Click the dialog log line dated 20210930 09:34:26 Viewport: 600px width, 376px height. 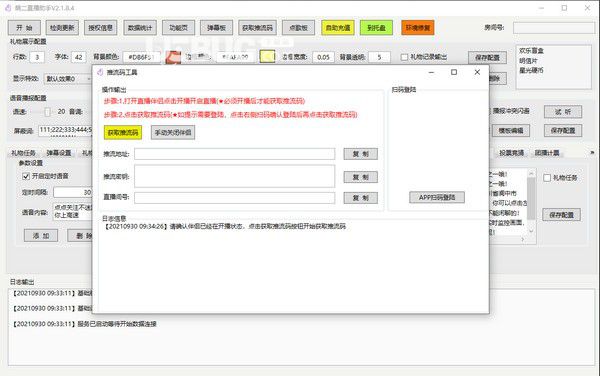pos(225,226)
